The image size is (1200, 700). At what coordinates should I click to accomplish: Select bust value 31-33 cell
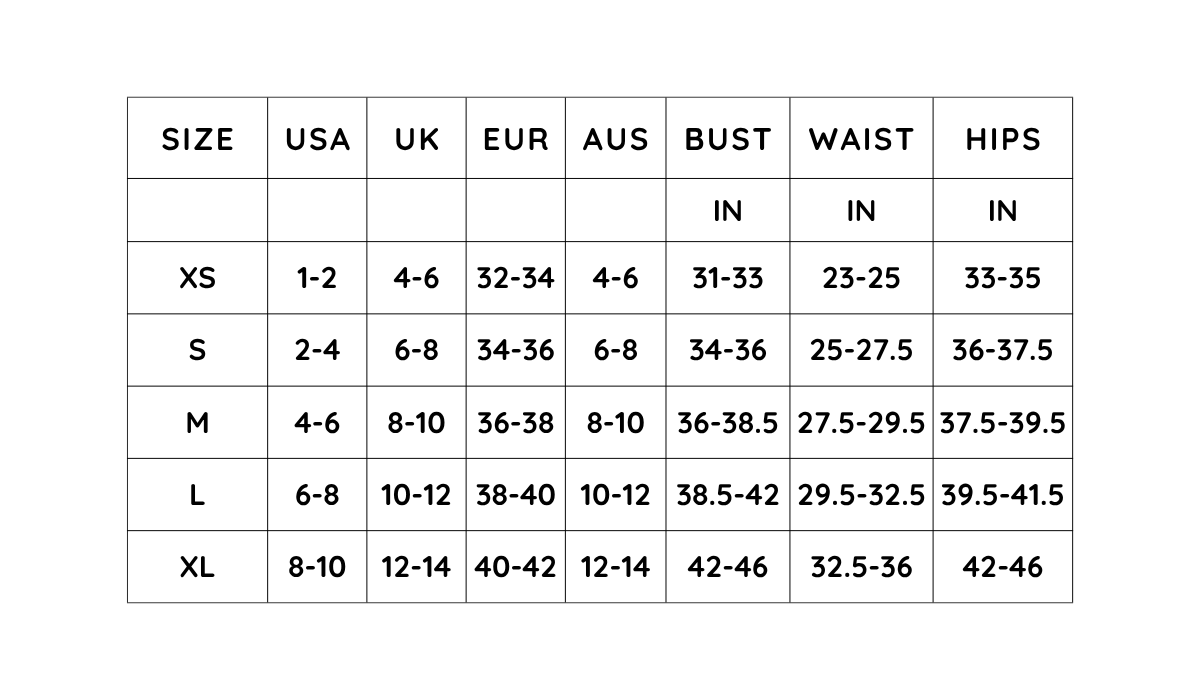pyautogui.click(x=728, y=278)
